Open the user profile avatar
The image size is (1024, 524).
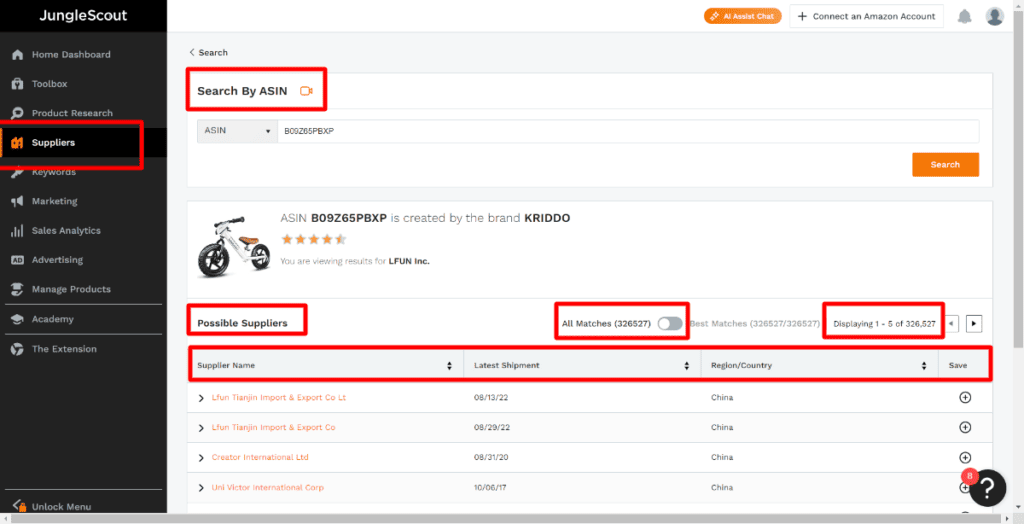[995, 16]
